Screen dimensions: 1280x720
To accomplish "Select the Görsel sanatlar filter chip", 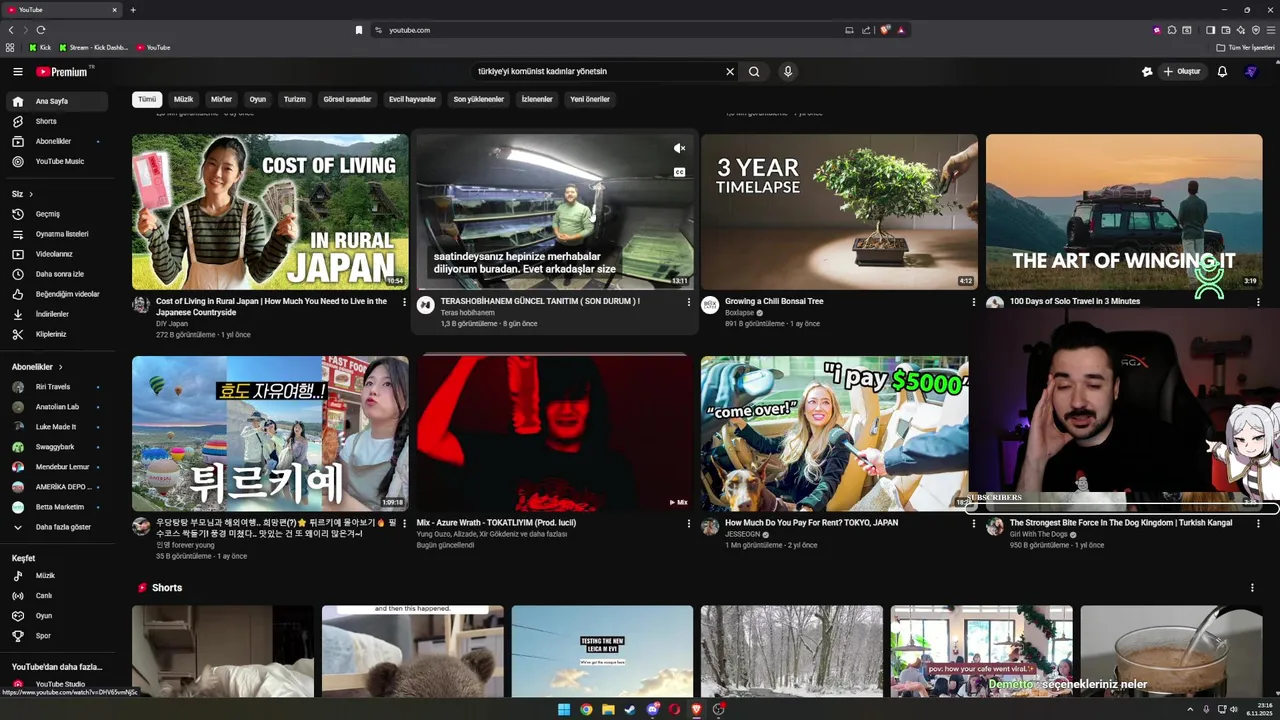I will point(347,99).
